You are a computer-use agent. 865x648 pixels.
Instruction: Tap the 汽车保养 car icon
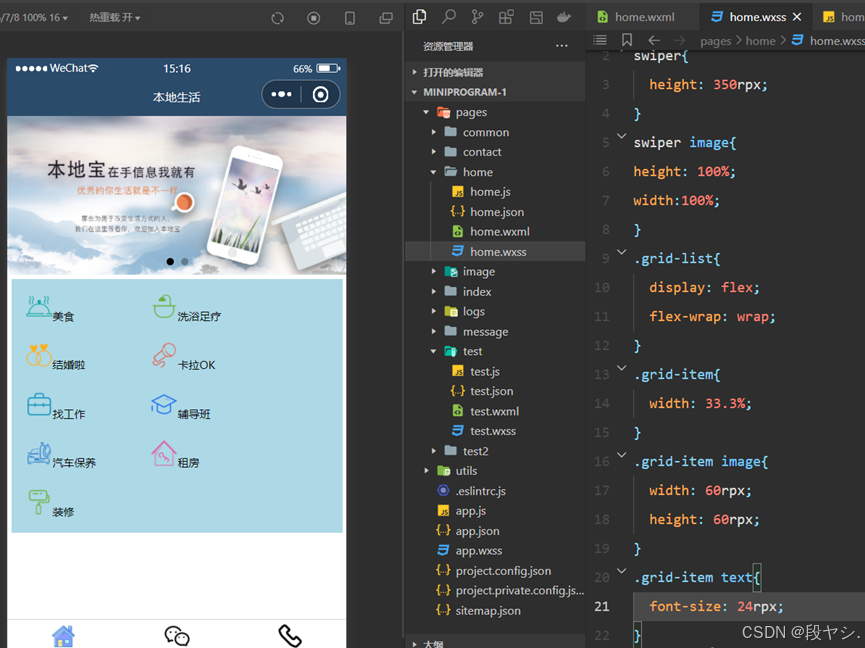tap(39, 454)
